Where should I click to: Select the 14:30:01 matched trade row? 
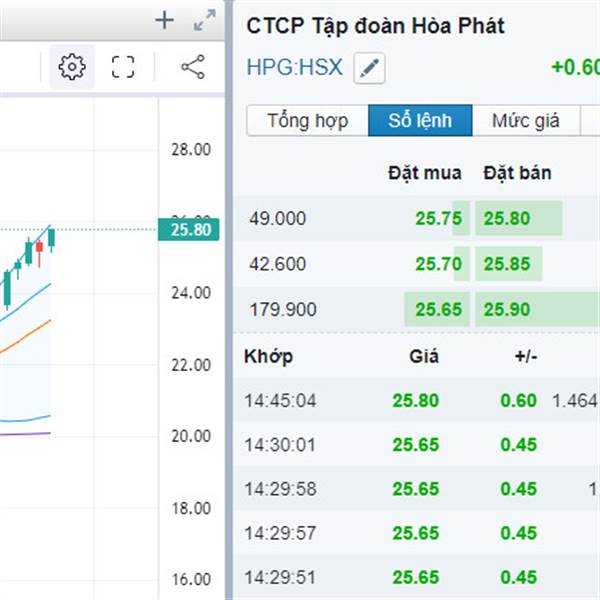[417, 445]
